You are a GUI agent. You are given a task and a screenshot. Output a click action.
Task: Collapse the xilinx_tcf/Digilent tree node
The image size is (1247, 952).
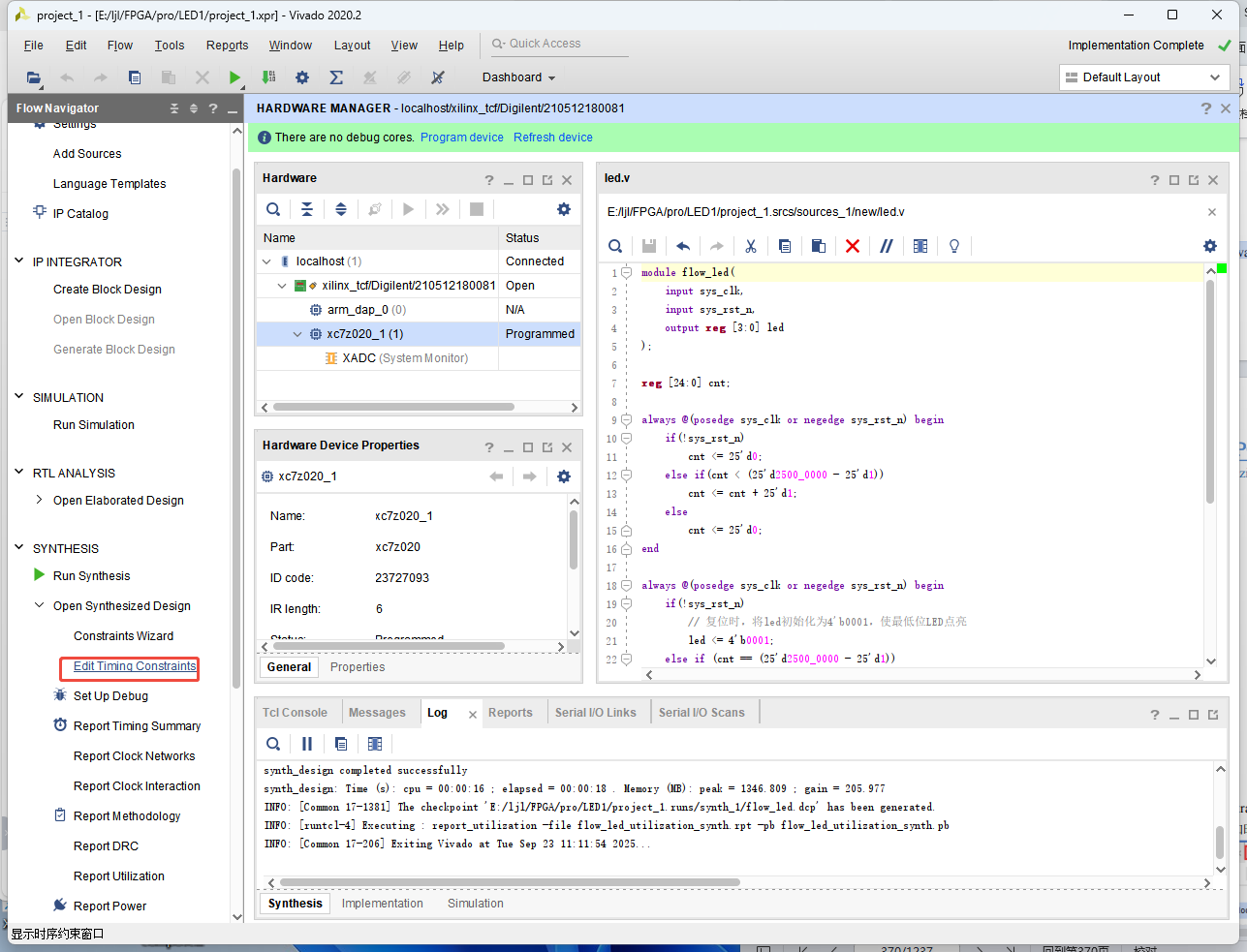tap(282, 286)
